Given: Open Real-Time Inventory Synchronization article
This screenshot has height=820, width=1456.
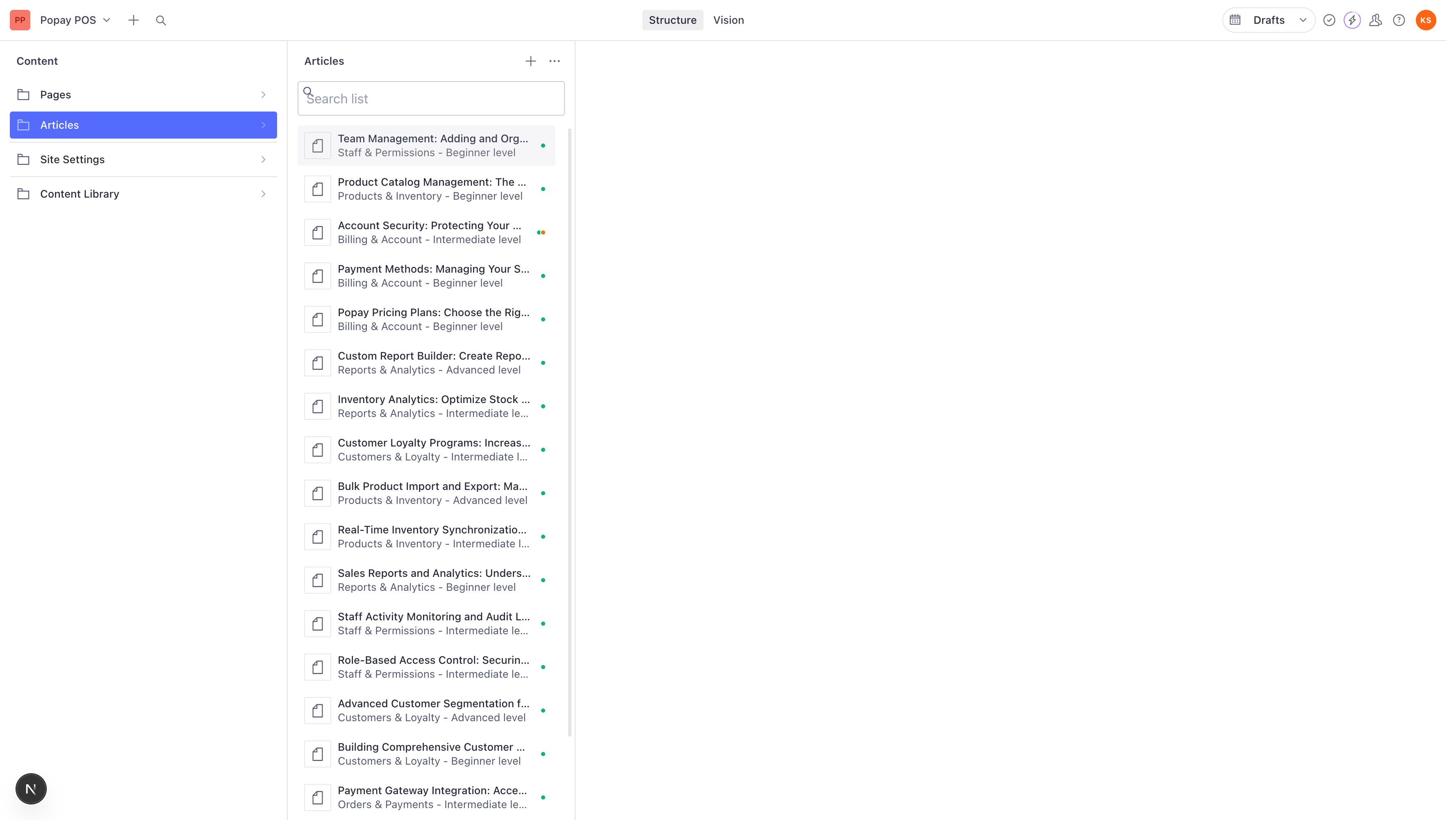Looking at the screenshot, I should click(x=426, y=537).
